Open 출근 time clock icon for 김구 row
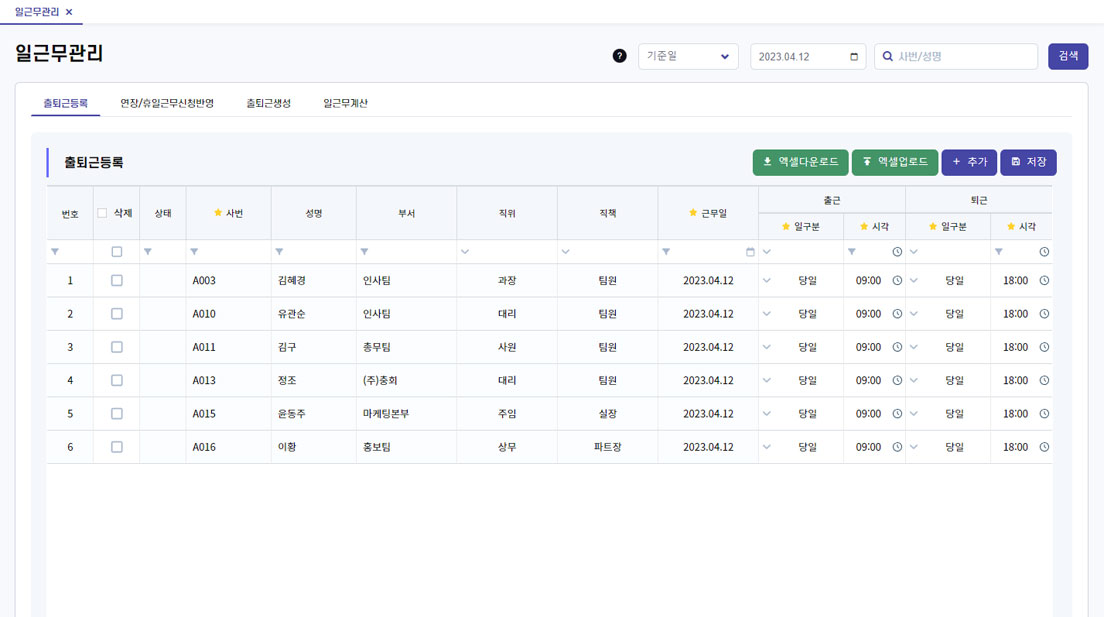Viewport: 1104px width, 617px height. pos(897,347)
